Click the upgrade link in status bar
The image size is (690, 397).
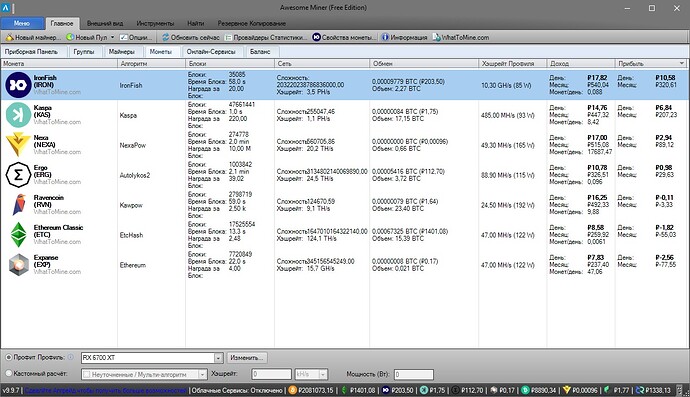tap(106, 390)
